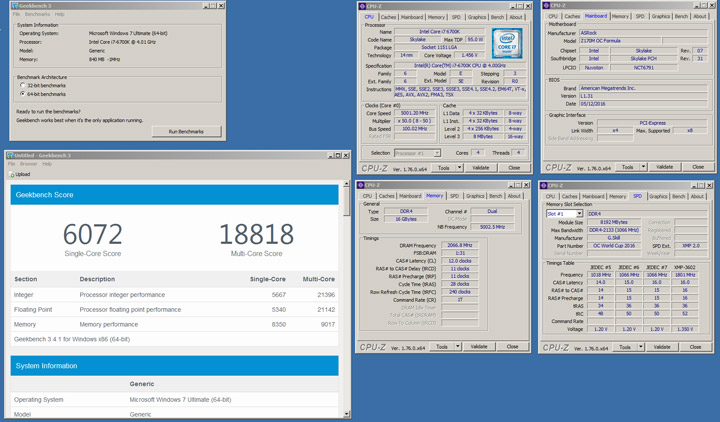Viewport: 720px width, 422px height.
Task: Click the Intel Core i7 logo in CPU-Z
Action: click(507, 43)
